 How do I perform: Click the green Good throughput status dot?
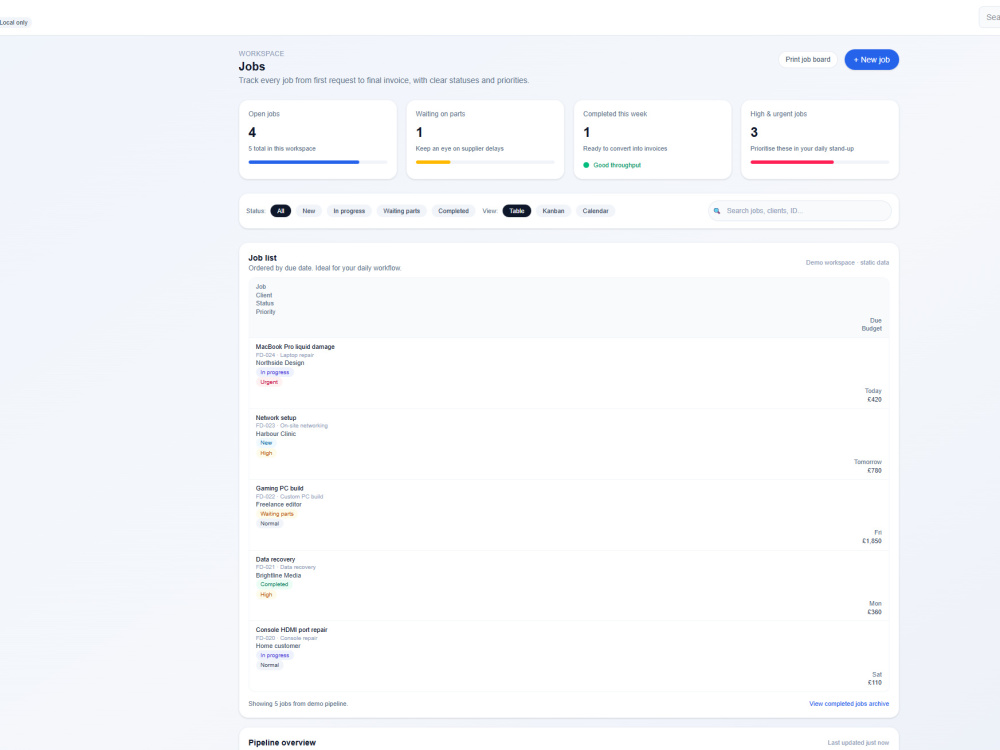click(586, 165)
